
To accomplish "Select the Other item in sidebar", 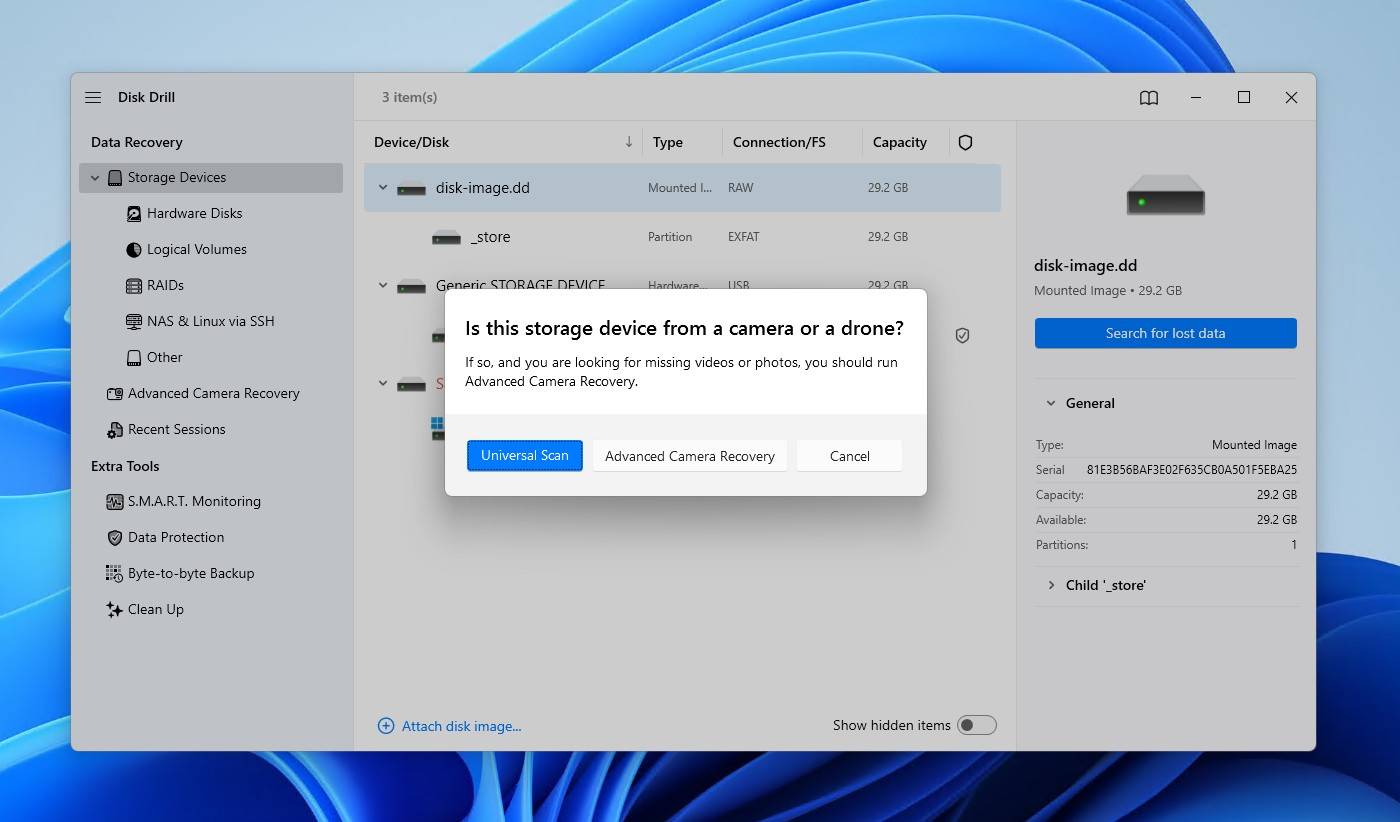I will [165, 358].
